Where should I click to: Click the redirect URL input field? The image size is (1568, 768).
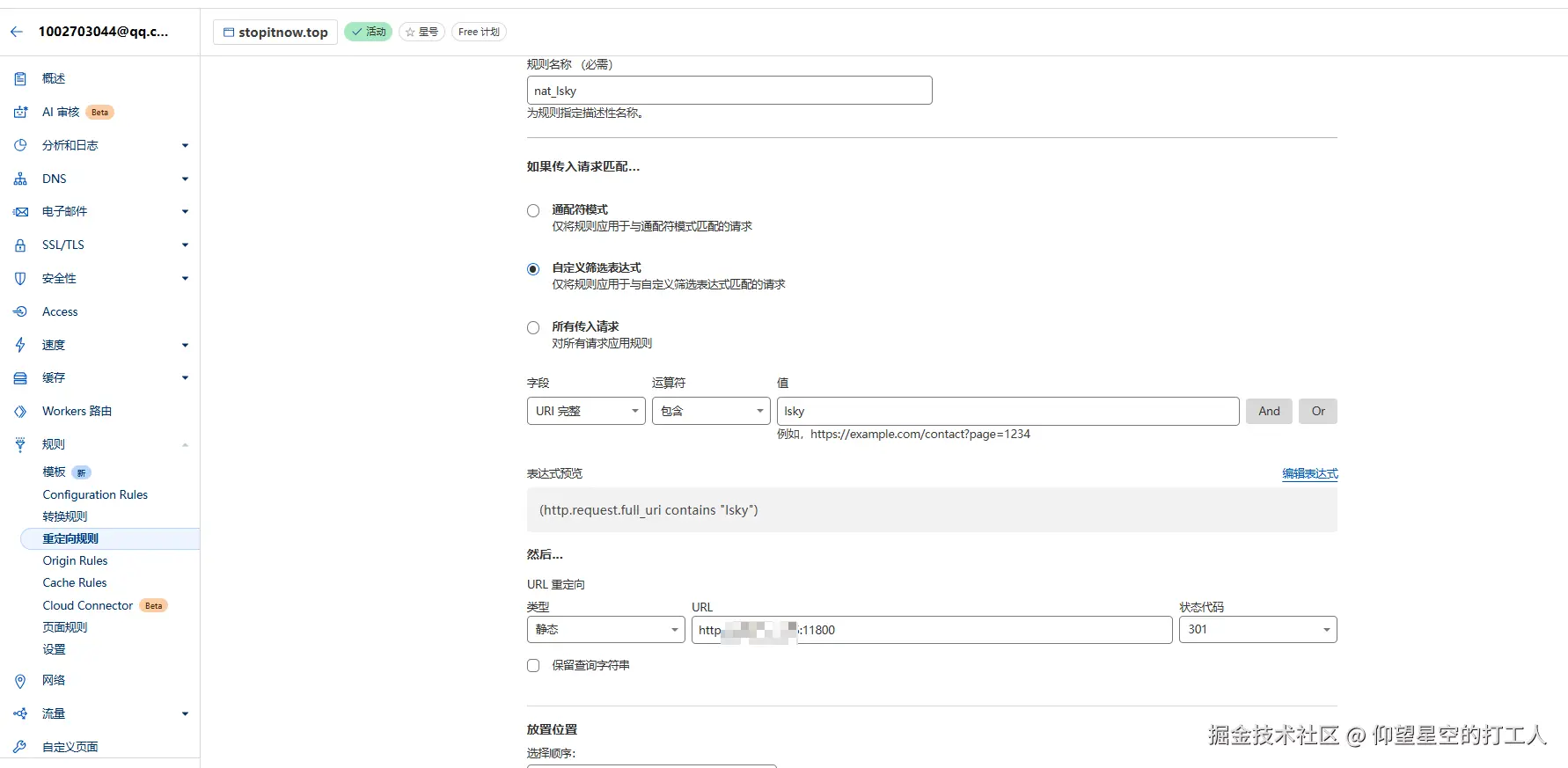pyautogui.click(x=932, y=629)
